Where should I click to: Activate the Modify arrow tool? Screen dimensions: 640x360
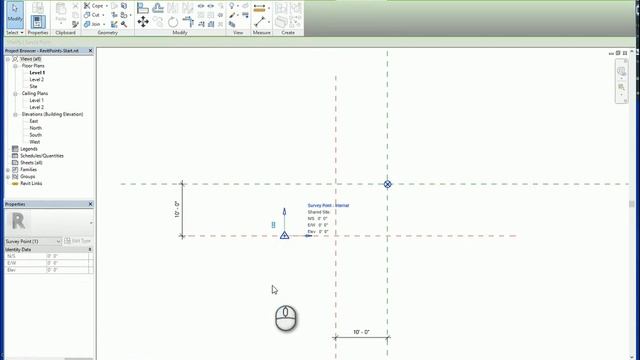(15, 14)
